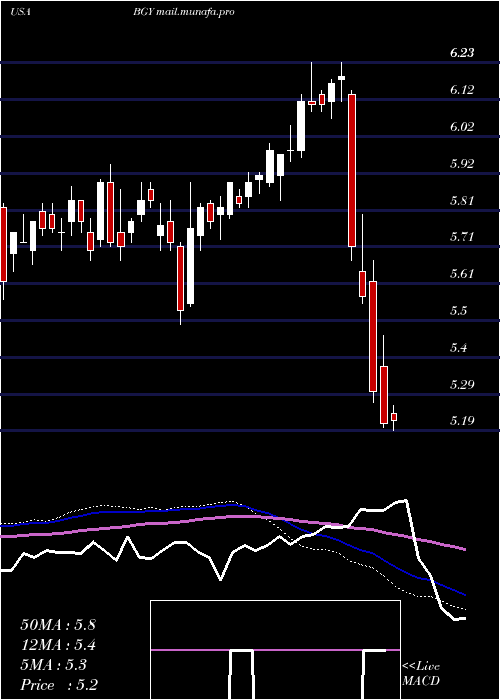This screenshot has height=700, width=500.
Task: Click the 12MA : 5.4 readout
Action: 58,645
